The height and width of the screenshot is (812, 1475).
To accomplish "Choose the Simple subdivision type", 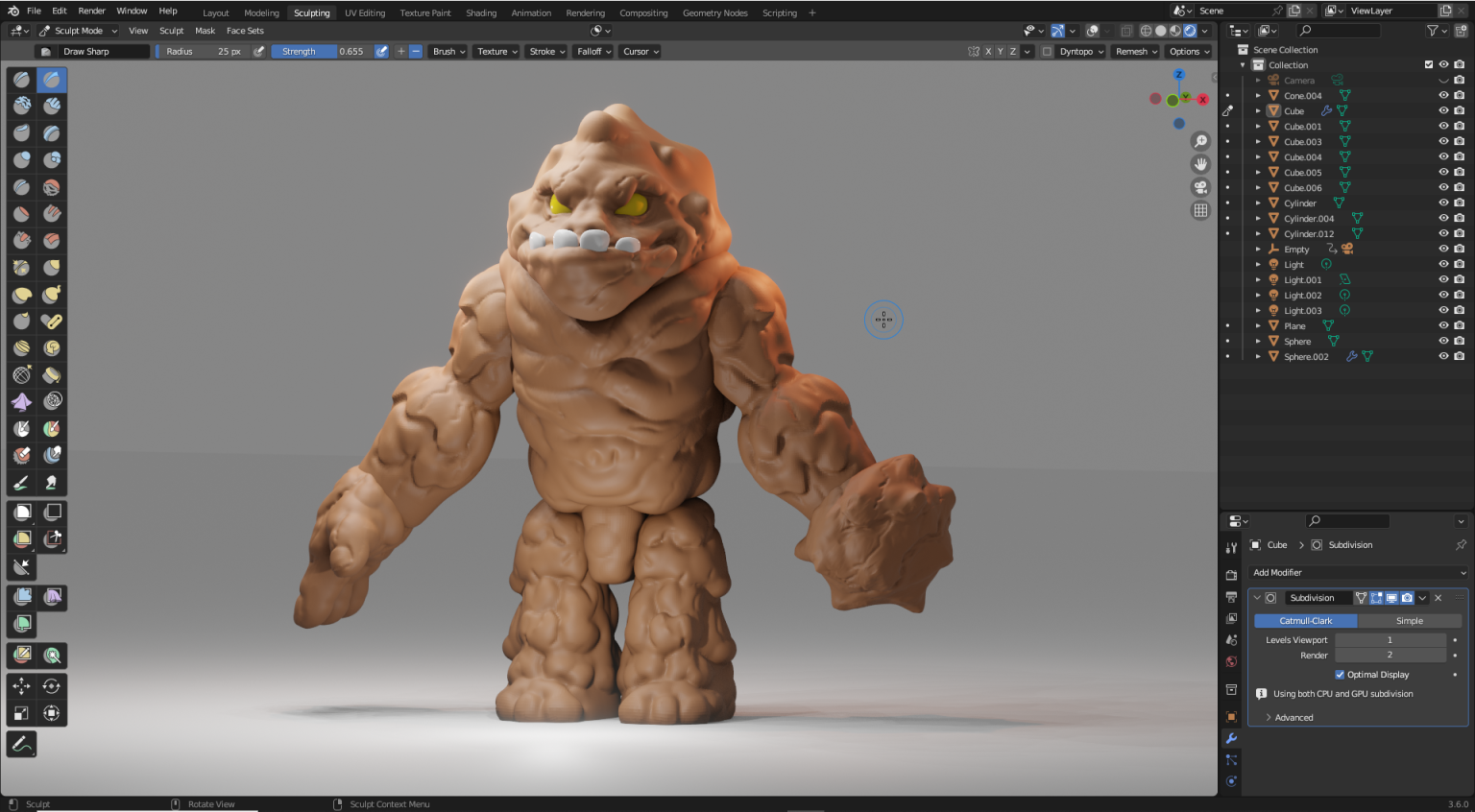I will tap(1409, 621).
